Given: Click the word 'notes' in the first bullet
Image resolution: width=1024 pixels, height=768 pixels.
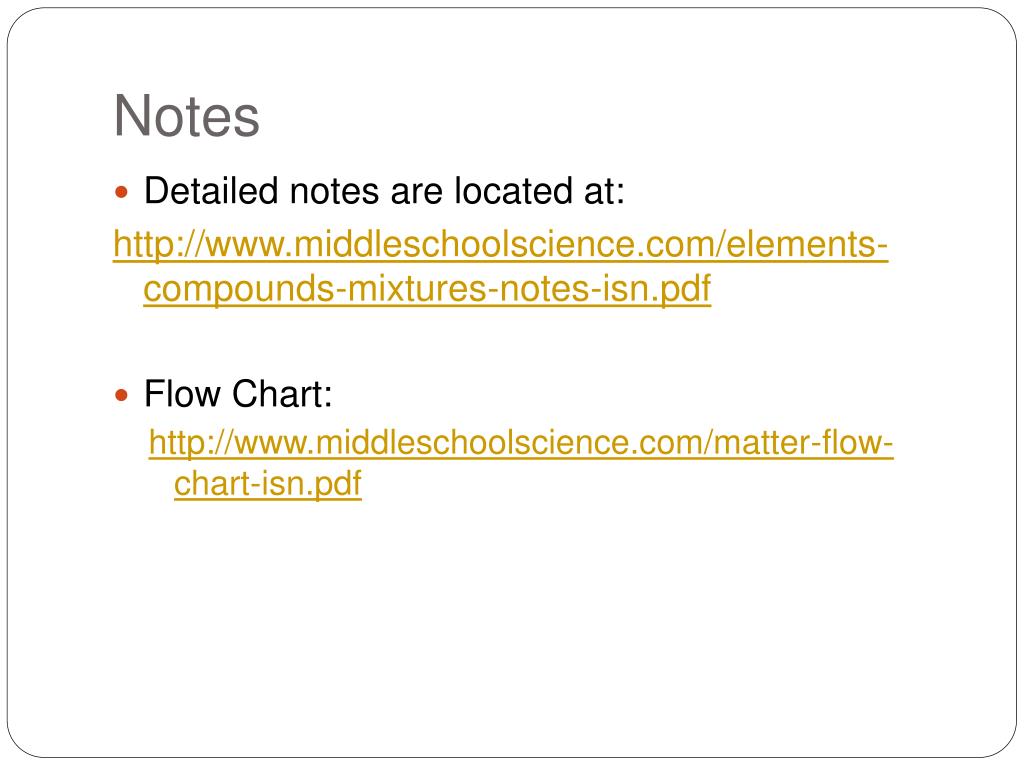Looking at the screenshot, I should point(334,191).
